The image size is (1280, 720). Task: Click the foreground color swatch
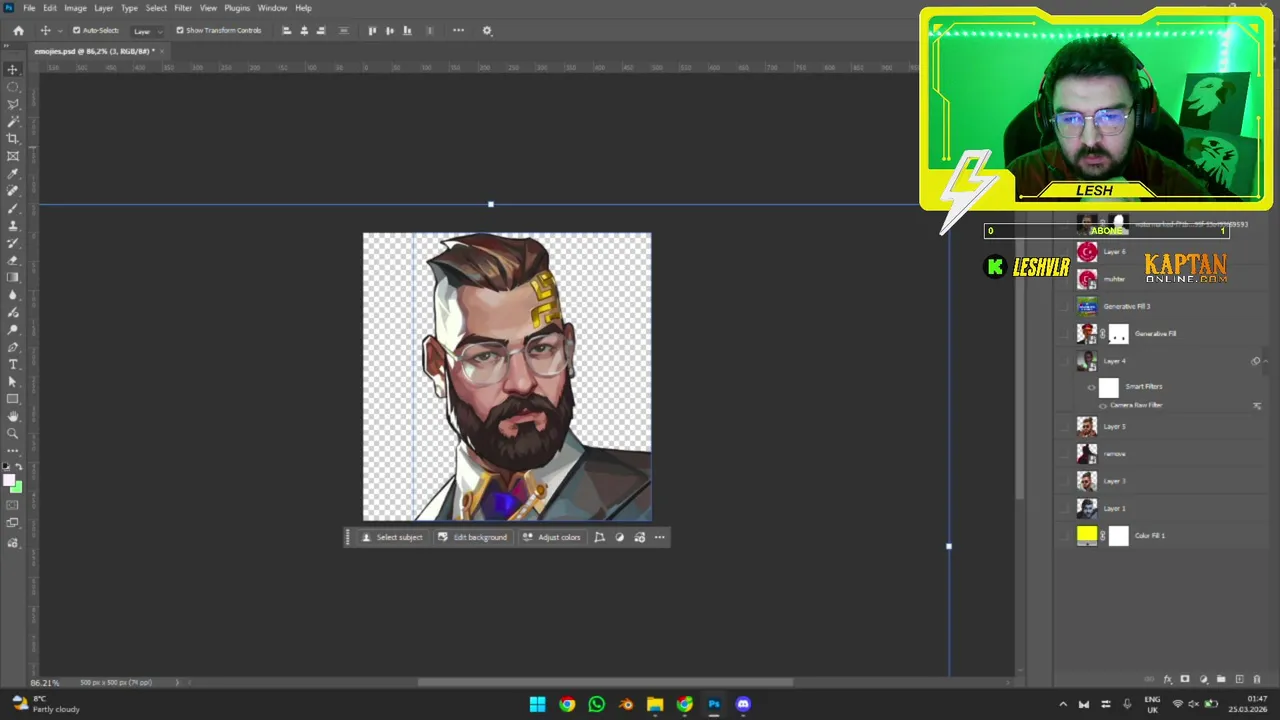tap(9, 481)
